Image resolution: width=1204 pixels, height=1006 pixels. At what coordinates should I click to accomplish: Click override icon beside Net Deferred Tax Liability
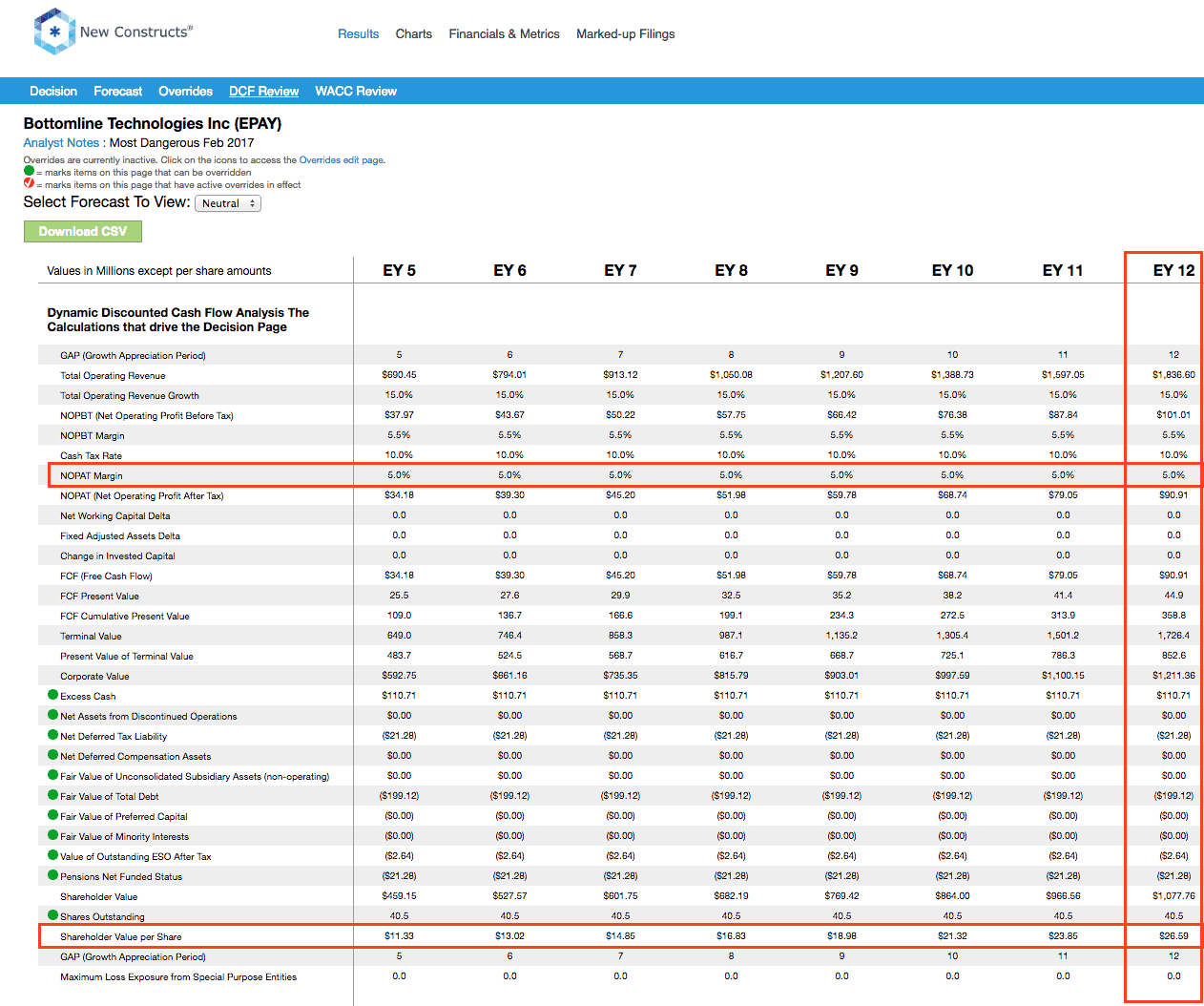(x=53, y=735)
